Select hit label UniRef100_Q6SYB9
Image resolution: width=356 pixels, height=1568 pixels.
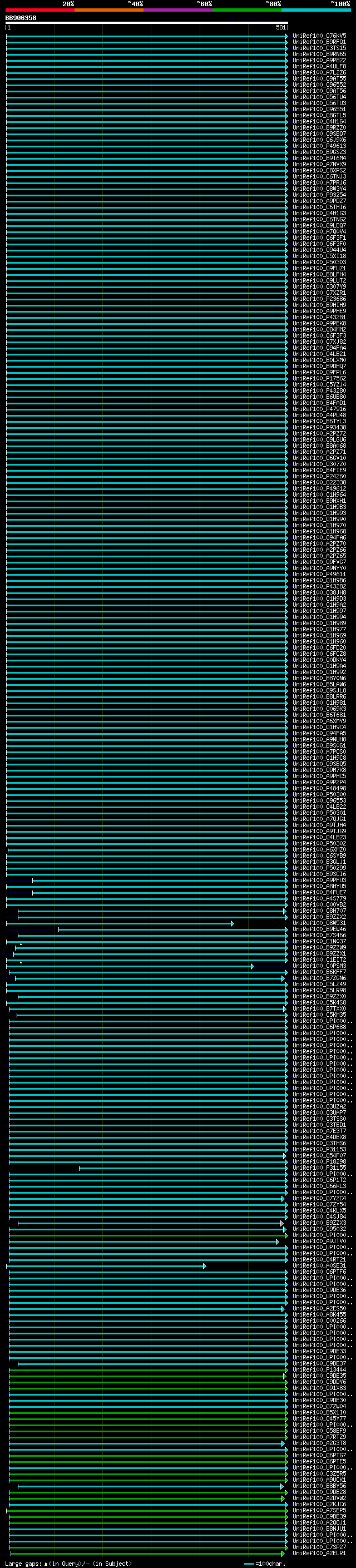coord(319,856)
